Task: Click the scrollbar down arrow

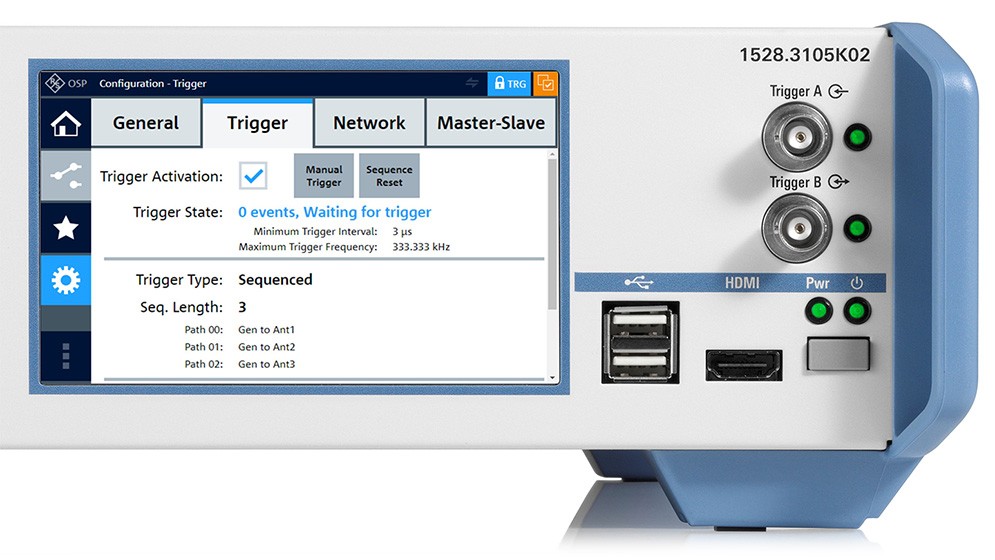Action: coord(552,378)
